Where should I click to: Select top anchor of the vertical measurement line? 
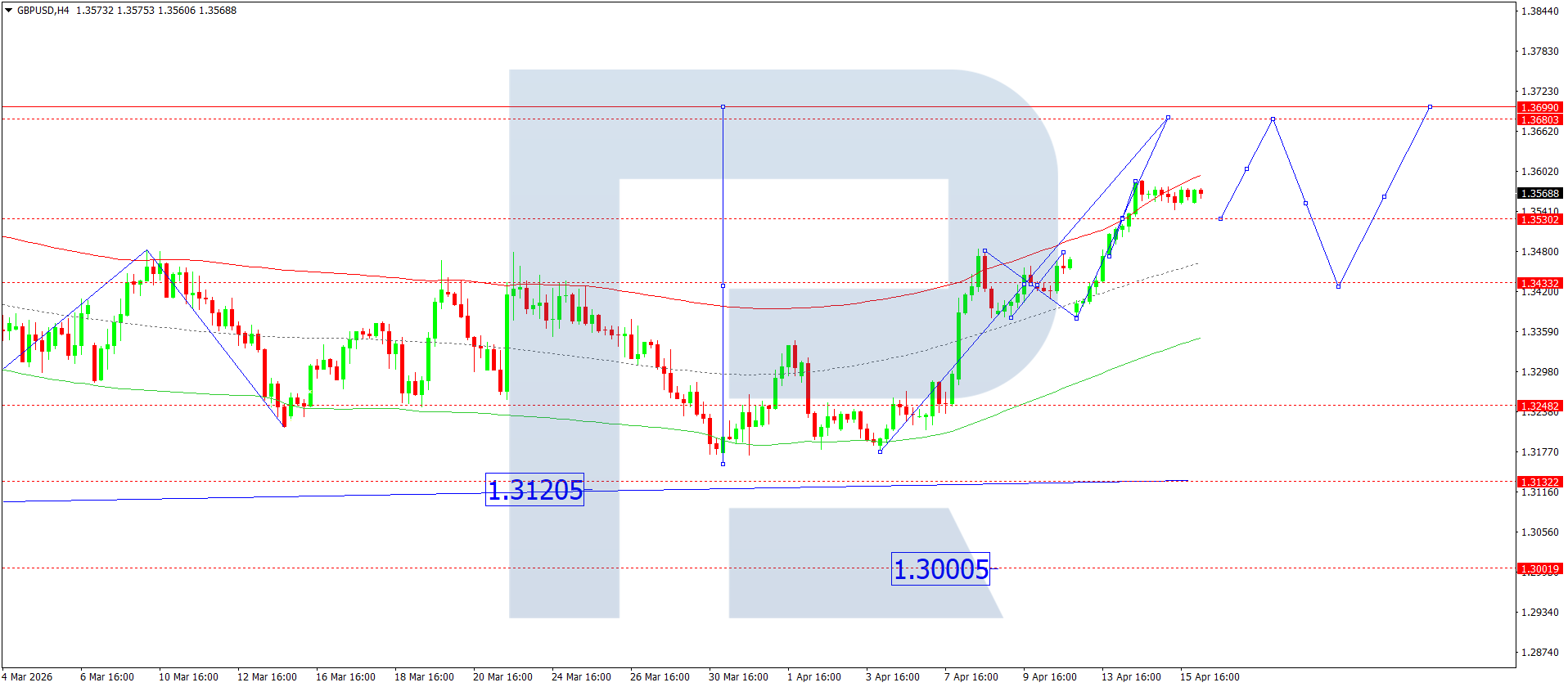(723, 106)
